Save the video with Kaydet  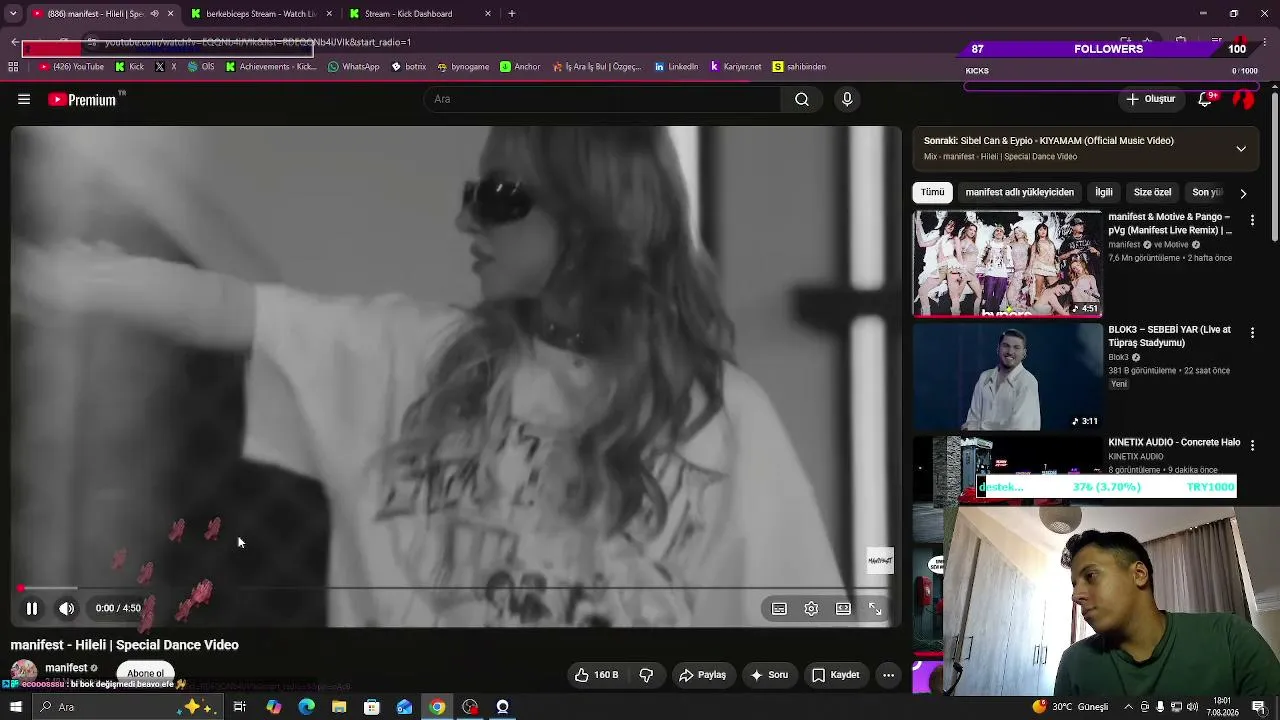coord(836,675)
